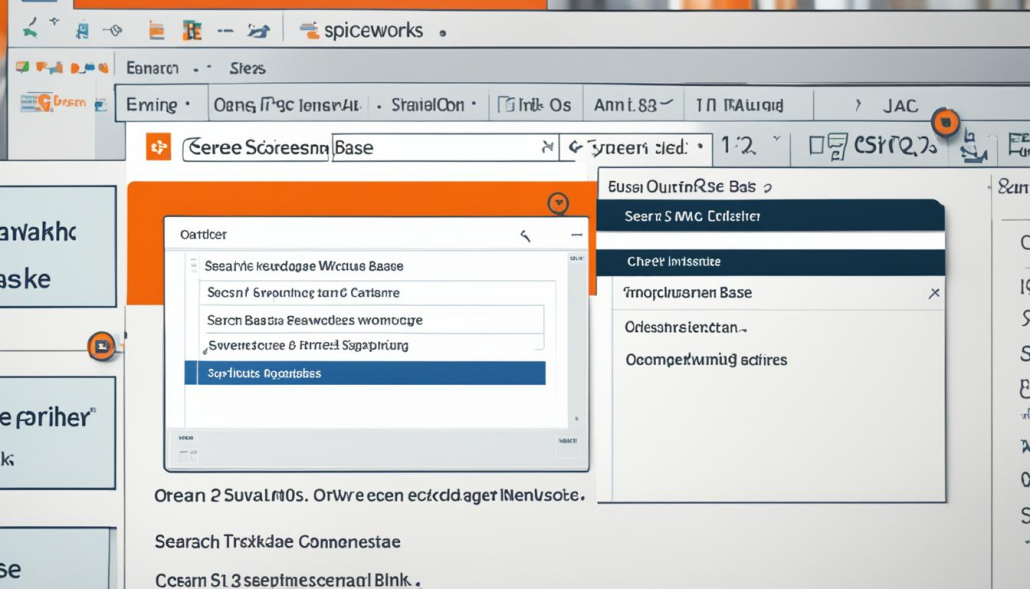This screenshot has height=589, width=1030.
Task: Choose the Ocomoerkwmiug scfires option
Action: [706, 360]
